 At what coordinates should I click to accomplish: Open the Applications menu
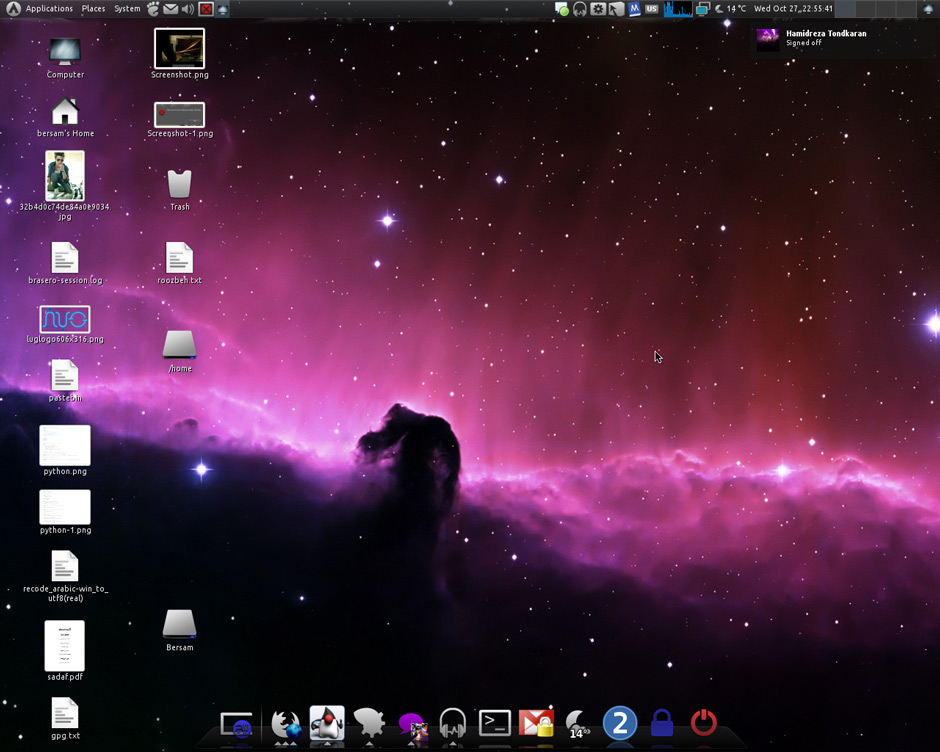49,8
